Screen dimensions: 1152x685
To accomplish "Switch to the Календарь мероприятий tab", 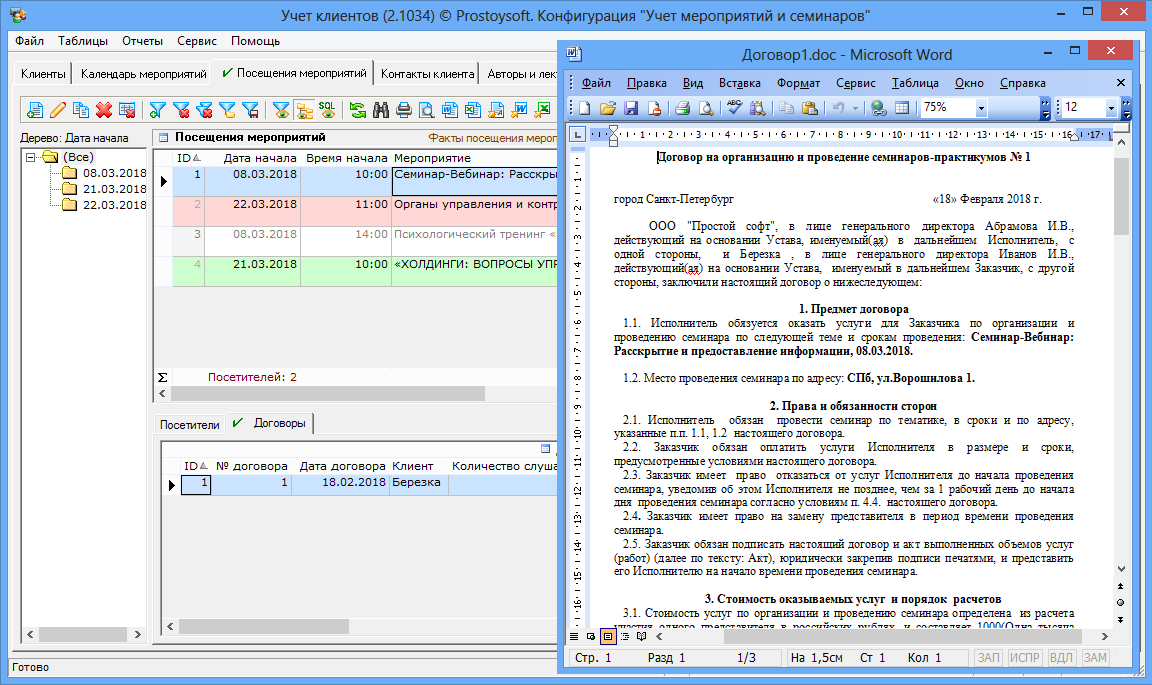I will (143, 73).
